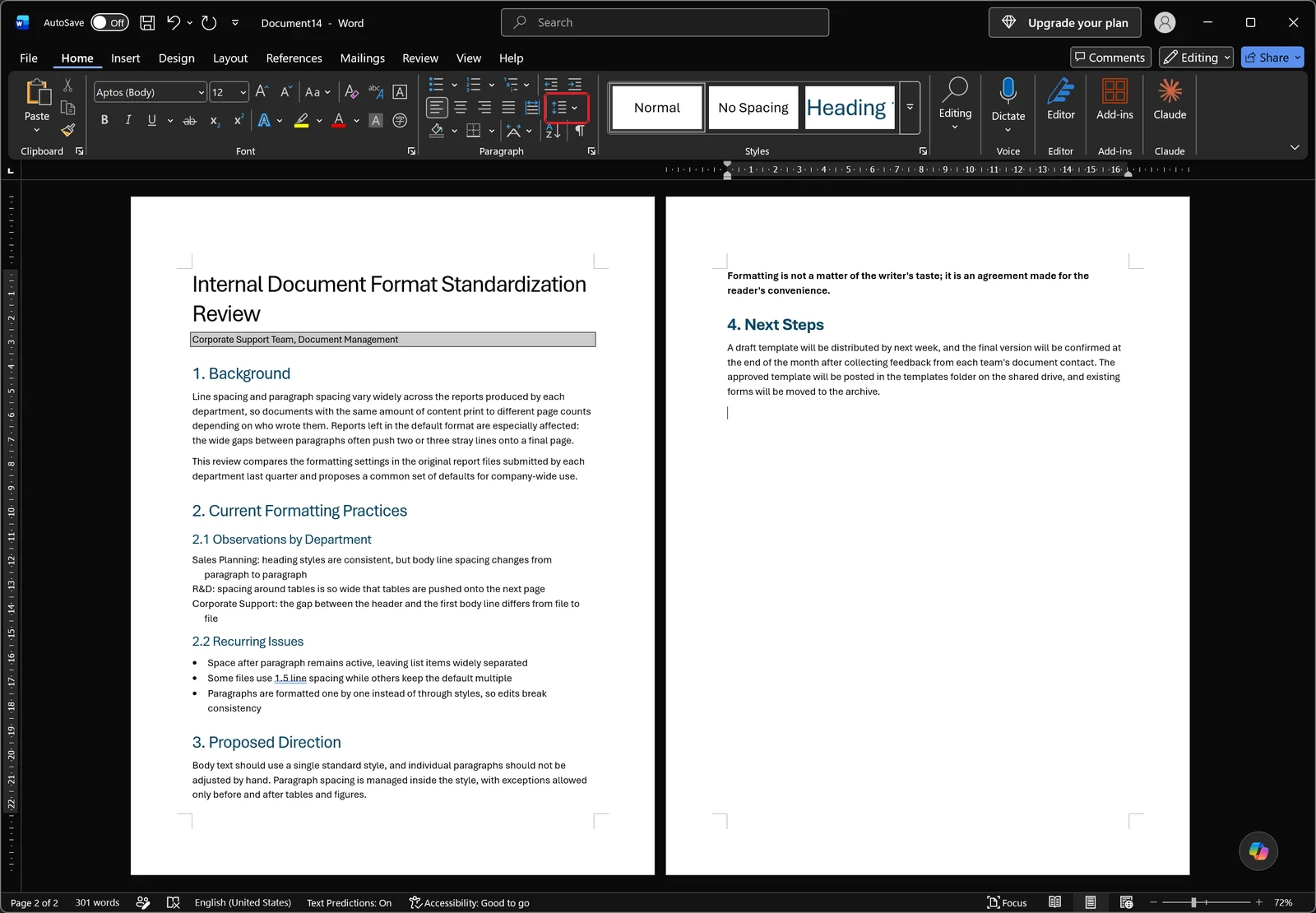
Task: Select the Format Painter brush
Action: [67, 130]
